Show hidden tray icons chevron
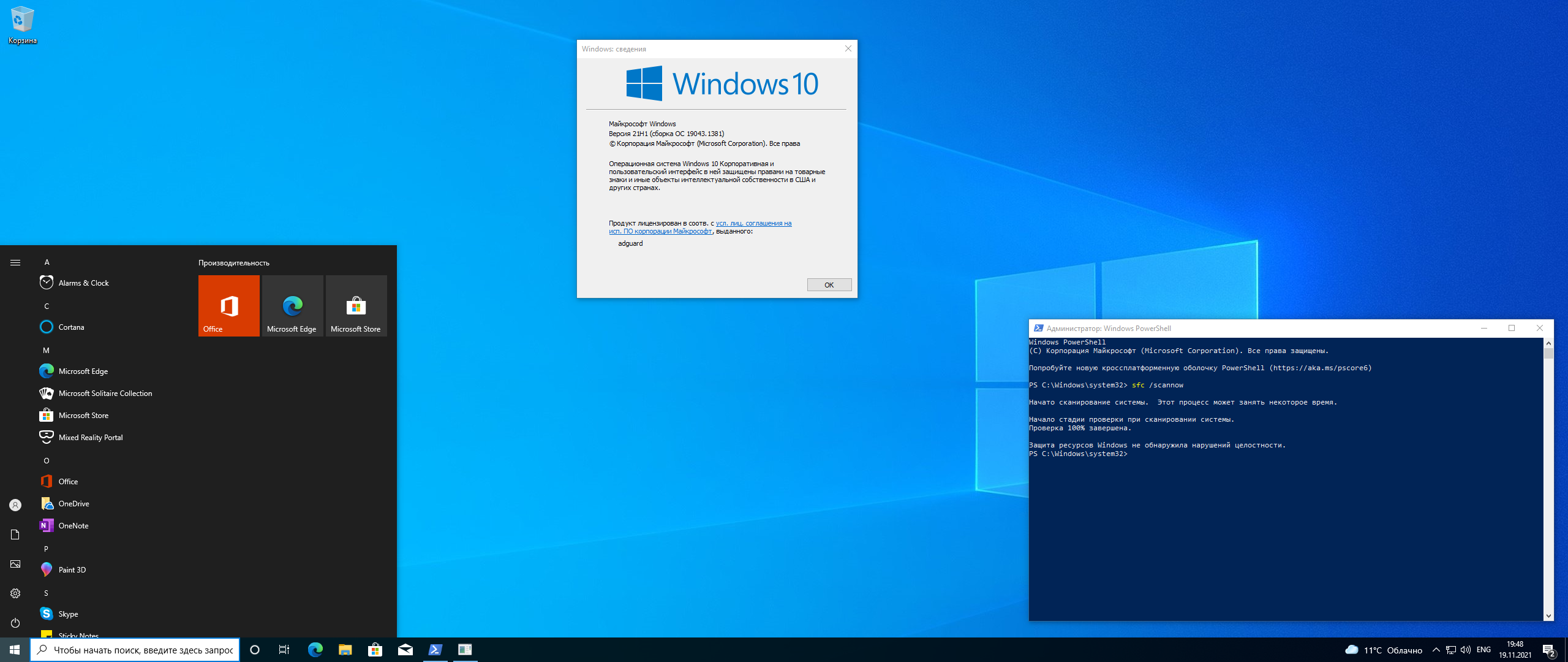Image resolution: width=1568 pixels, height=662 pixels. coord(1436,650)
